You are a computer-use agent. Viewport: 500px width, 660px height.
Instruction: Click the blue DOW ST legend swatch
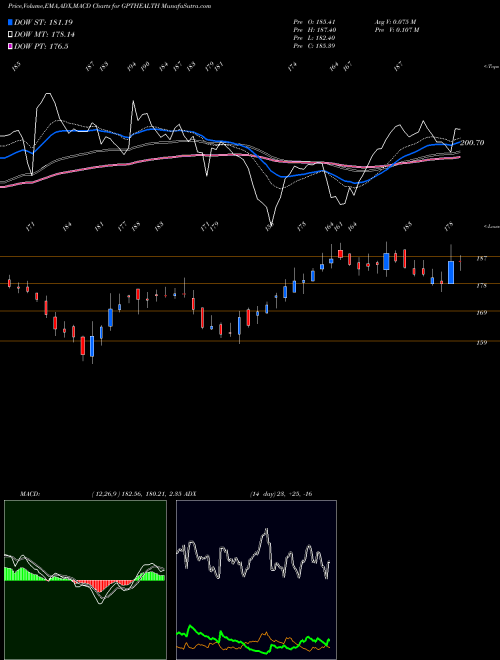(10, 22)
